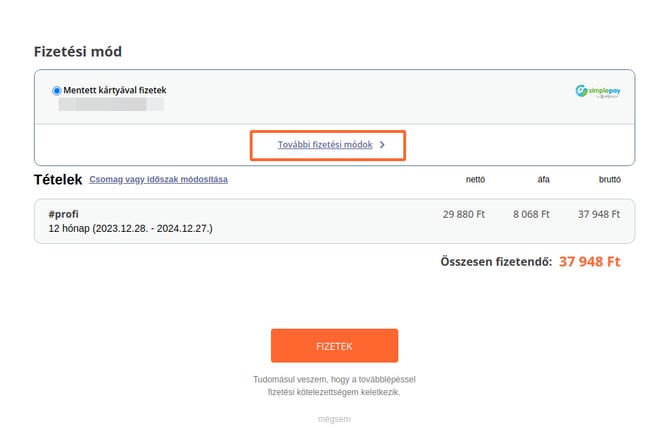Click the Tudomásul veszem disclaimer text
Viewport: 670px width, 434px height.
coord(334,386)
